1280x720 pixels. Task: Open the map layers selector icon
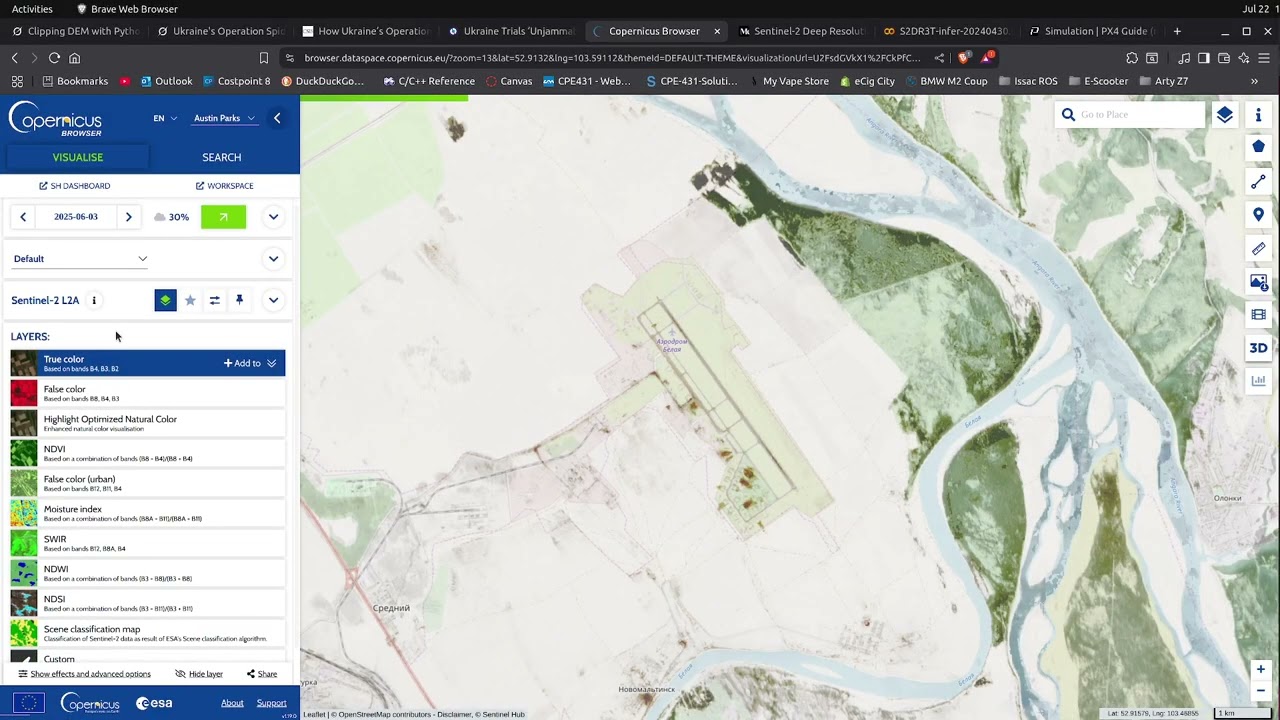1224,115
